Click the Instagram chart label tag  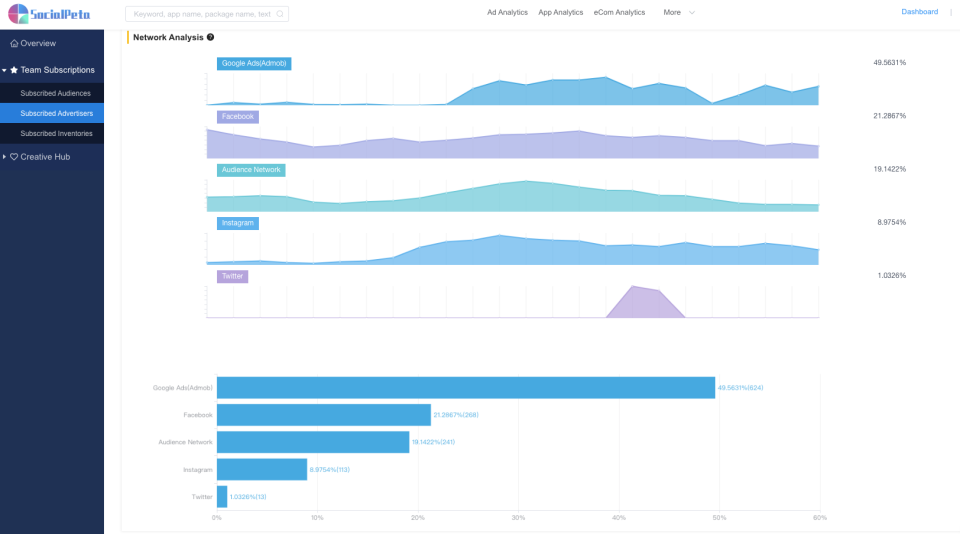[238, 224]
